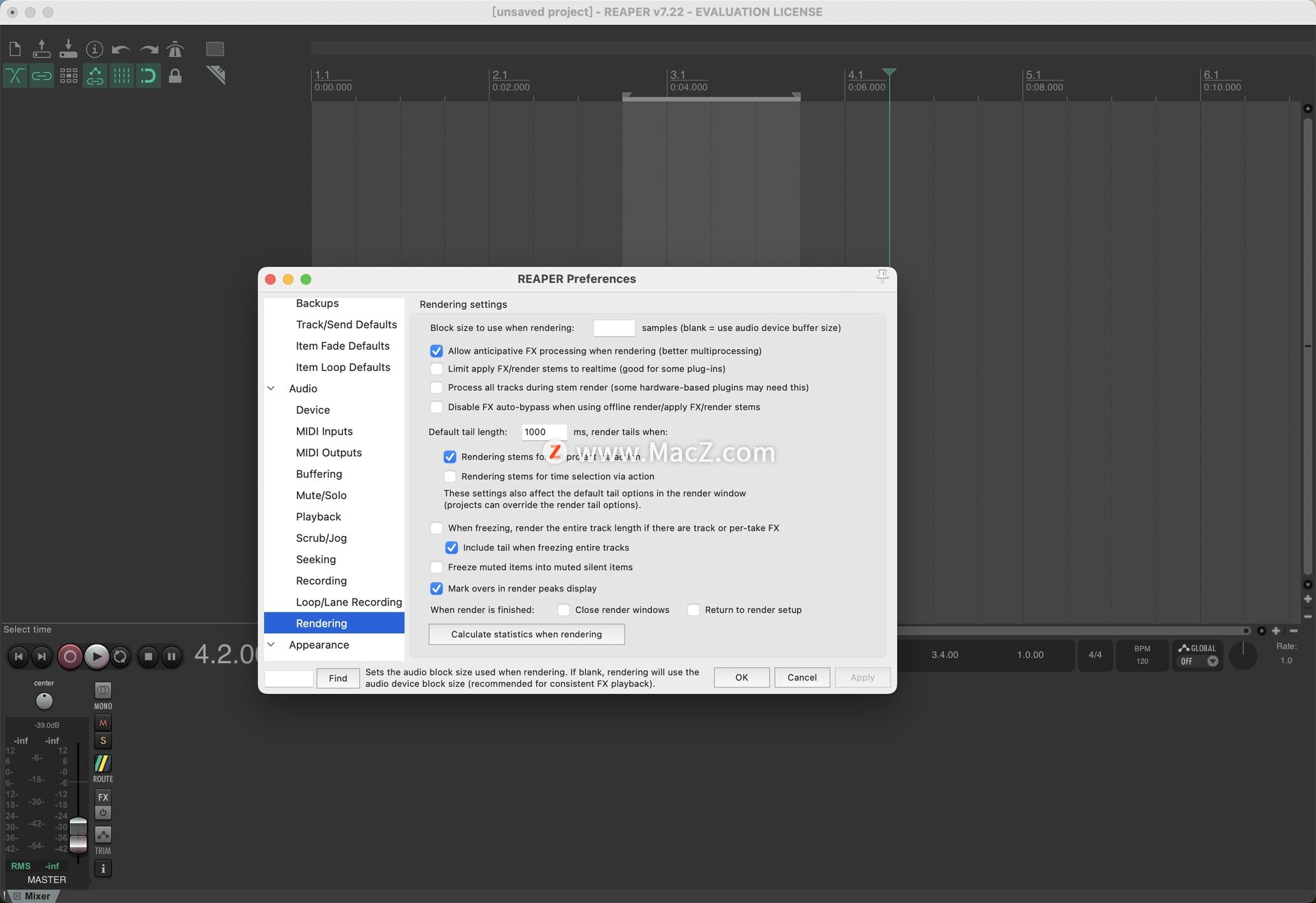This screenshot has height=903, width=1316.
Task: Redo using the right curved arrow icon
Action: point(149,49)
